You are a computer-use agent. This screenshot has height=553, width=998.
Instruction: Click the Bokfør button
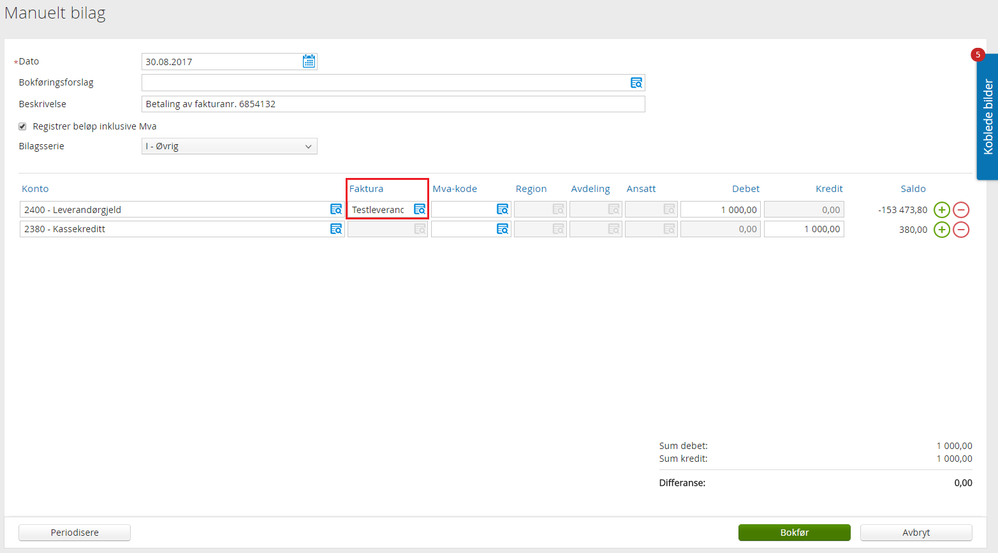pyautogui.click(x=794, y=533)
